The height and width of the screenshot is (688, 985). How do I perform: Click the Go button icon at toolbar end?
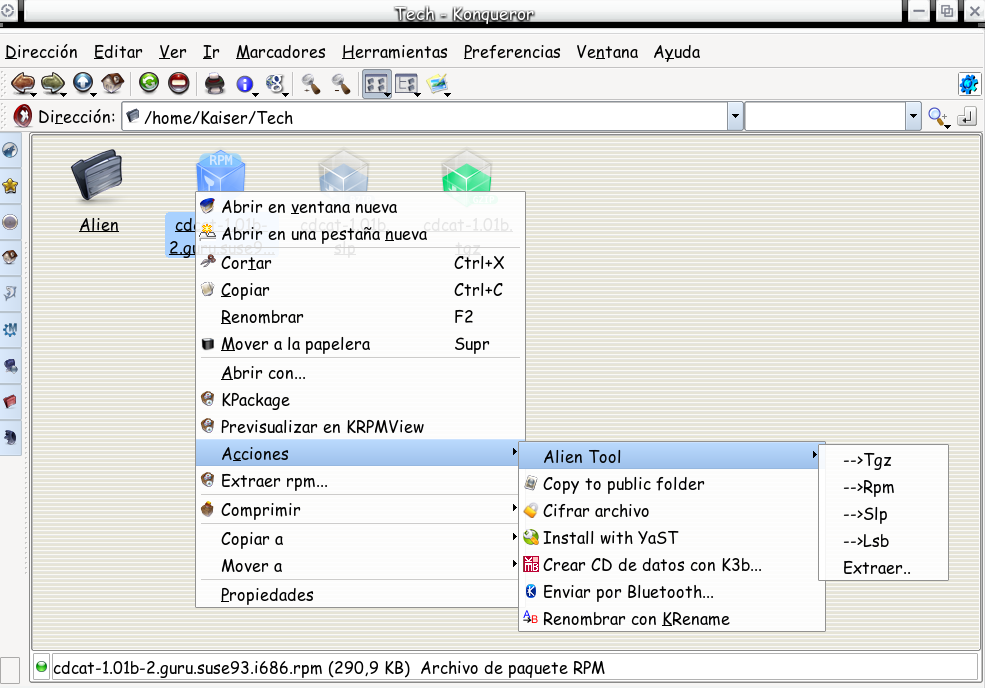click(967, 117)
